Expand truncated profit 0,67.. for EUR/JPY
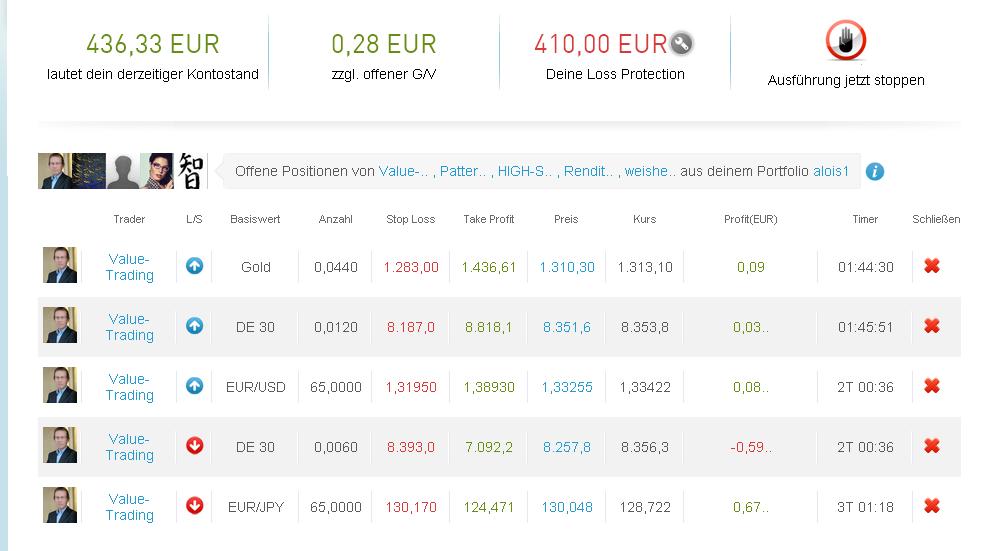 click(750, 507)
